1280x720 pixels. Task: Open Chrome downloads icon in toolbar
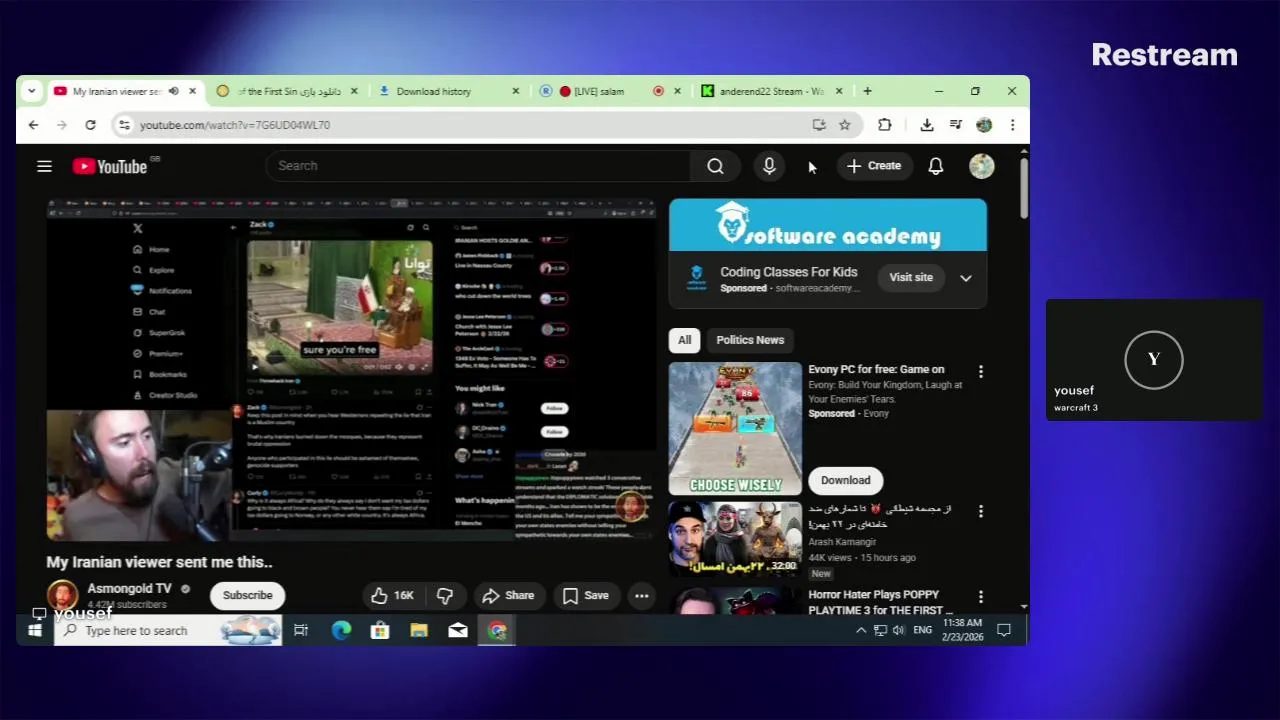point(927,125)
